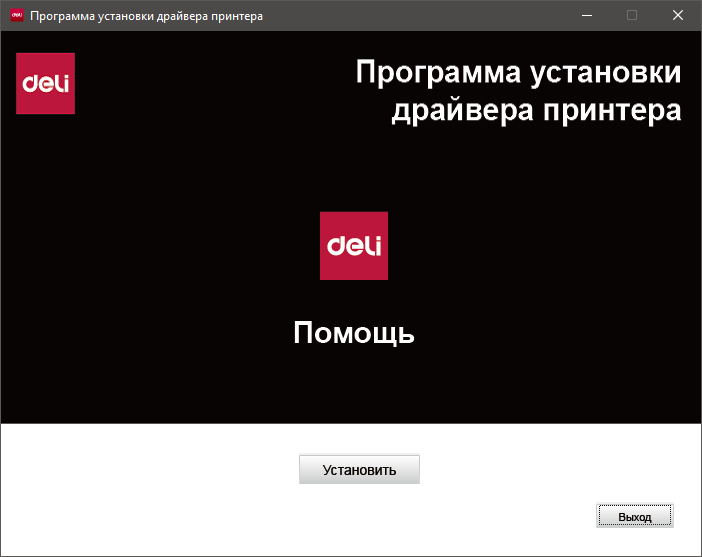This screenshot has width=702, height=557.
Task: Click the Помощь heading text
Action: 354,333
